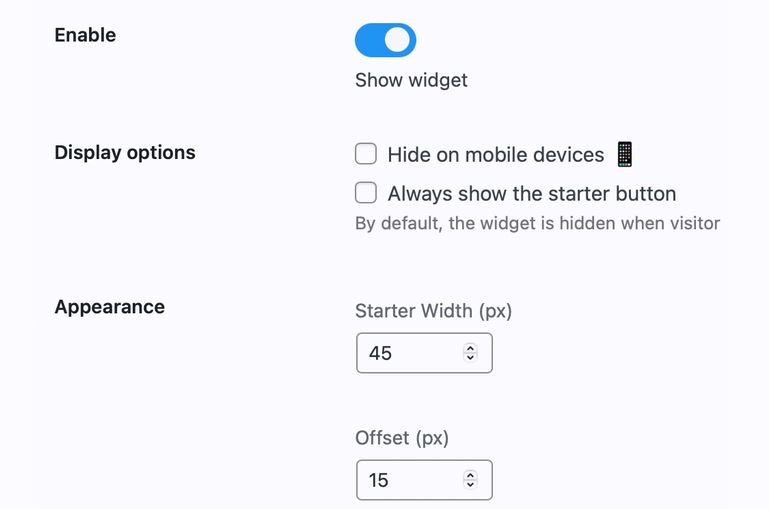Click the widget hidden by default description
Image resolution: width=769 pixels, height=509 pixels.
coord(538,224)
